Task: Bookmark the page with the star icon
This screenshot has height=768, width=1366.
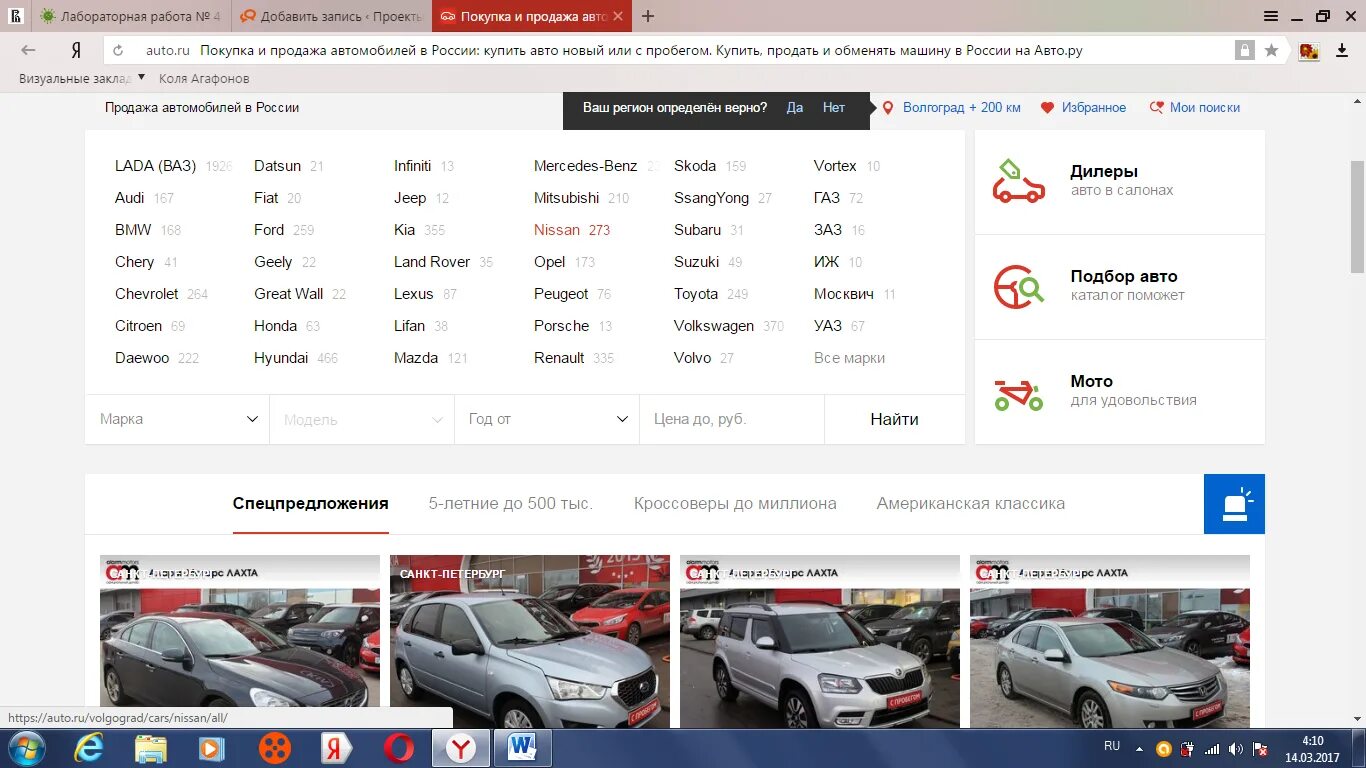Action: click(1272, 50)
